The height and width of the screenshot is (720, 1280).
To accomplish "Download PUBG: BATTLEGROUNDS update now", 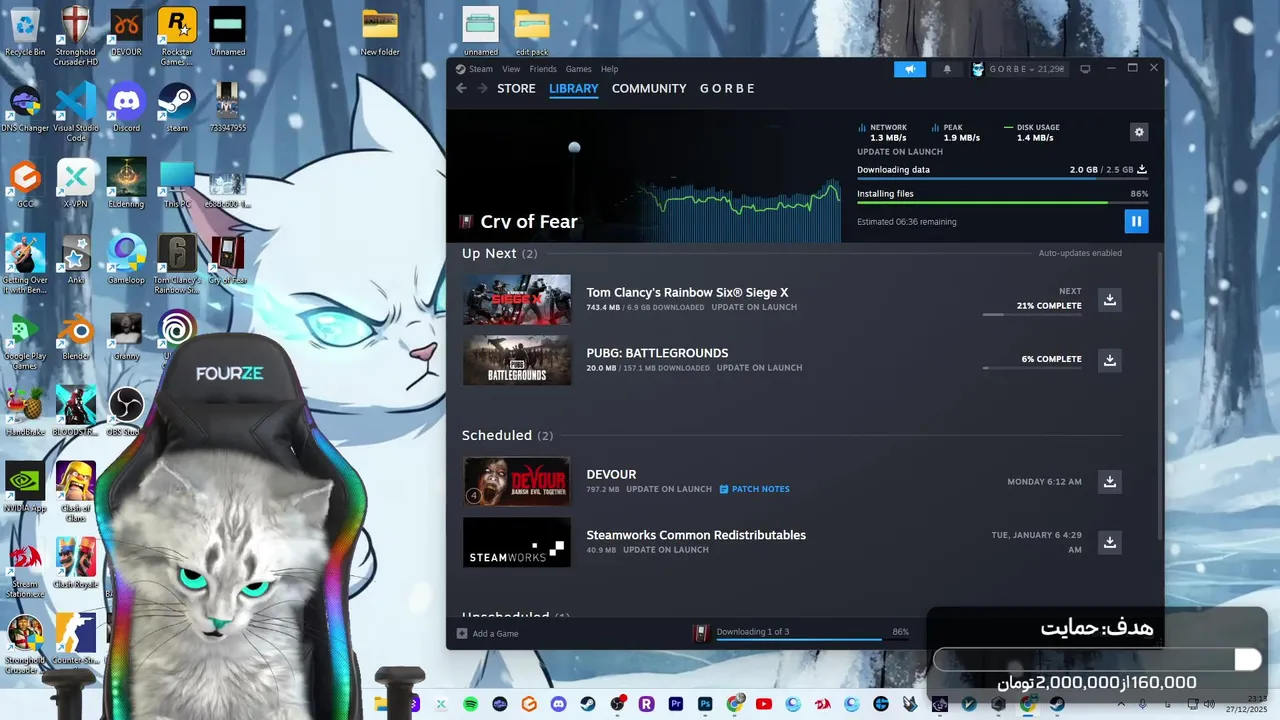I will point(1109,360).
